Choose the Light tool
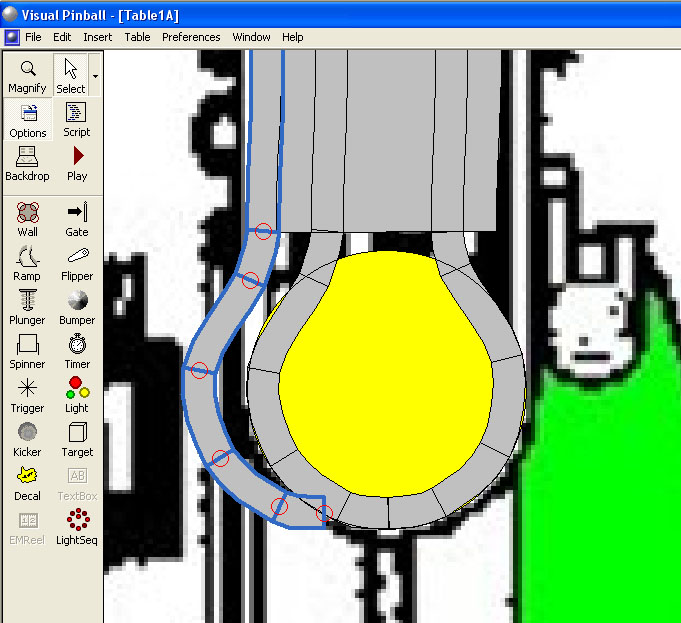Image resolution: width=681 pixels, height=623 pixels. coord(77,395)
